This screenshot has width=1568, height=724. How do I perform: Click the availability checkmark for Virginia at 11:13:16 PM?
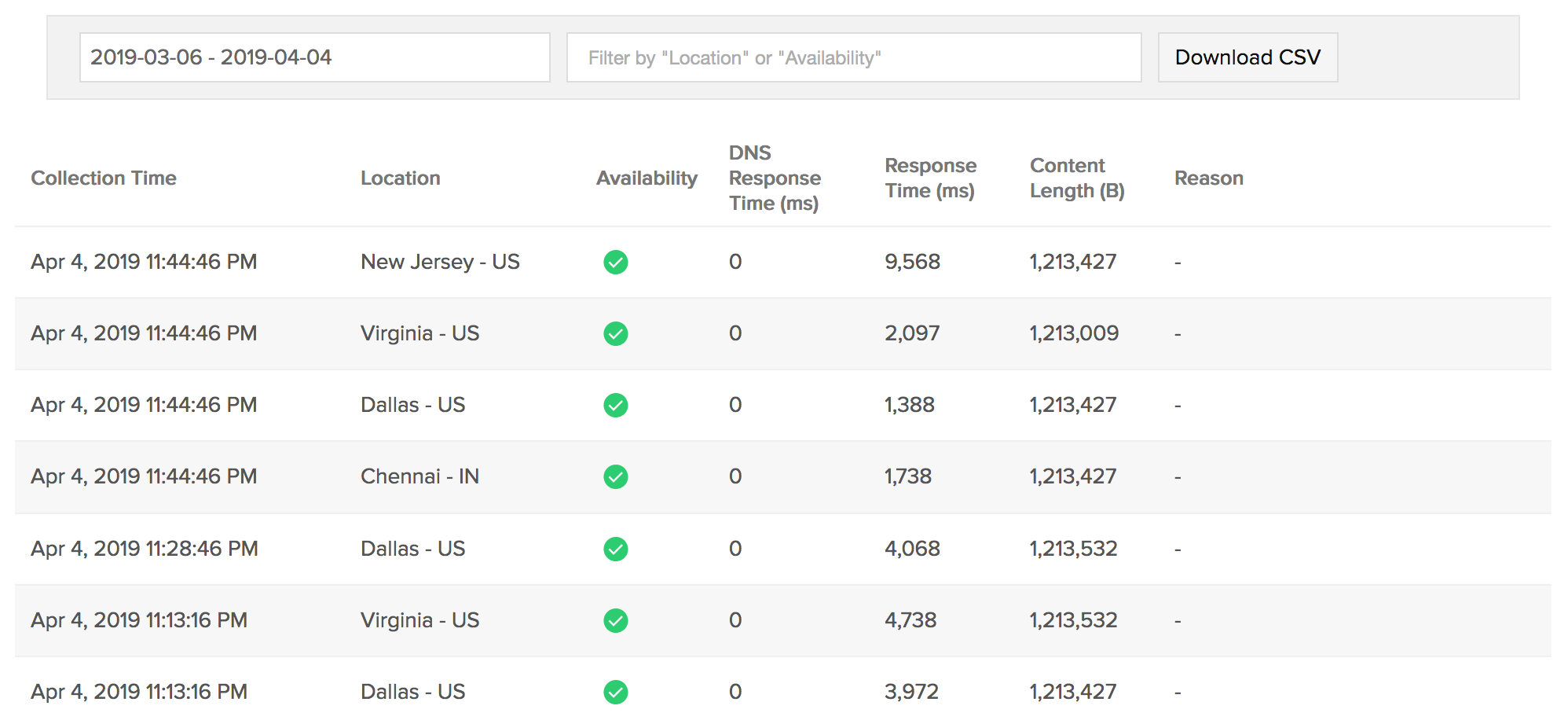pos(615,620)
